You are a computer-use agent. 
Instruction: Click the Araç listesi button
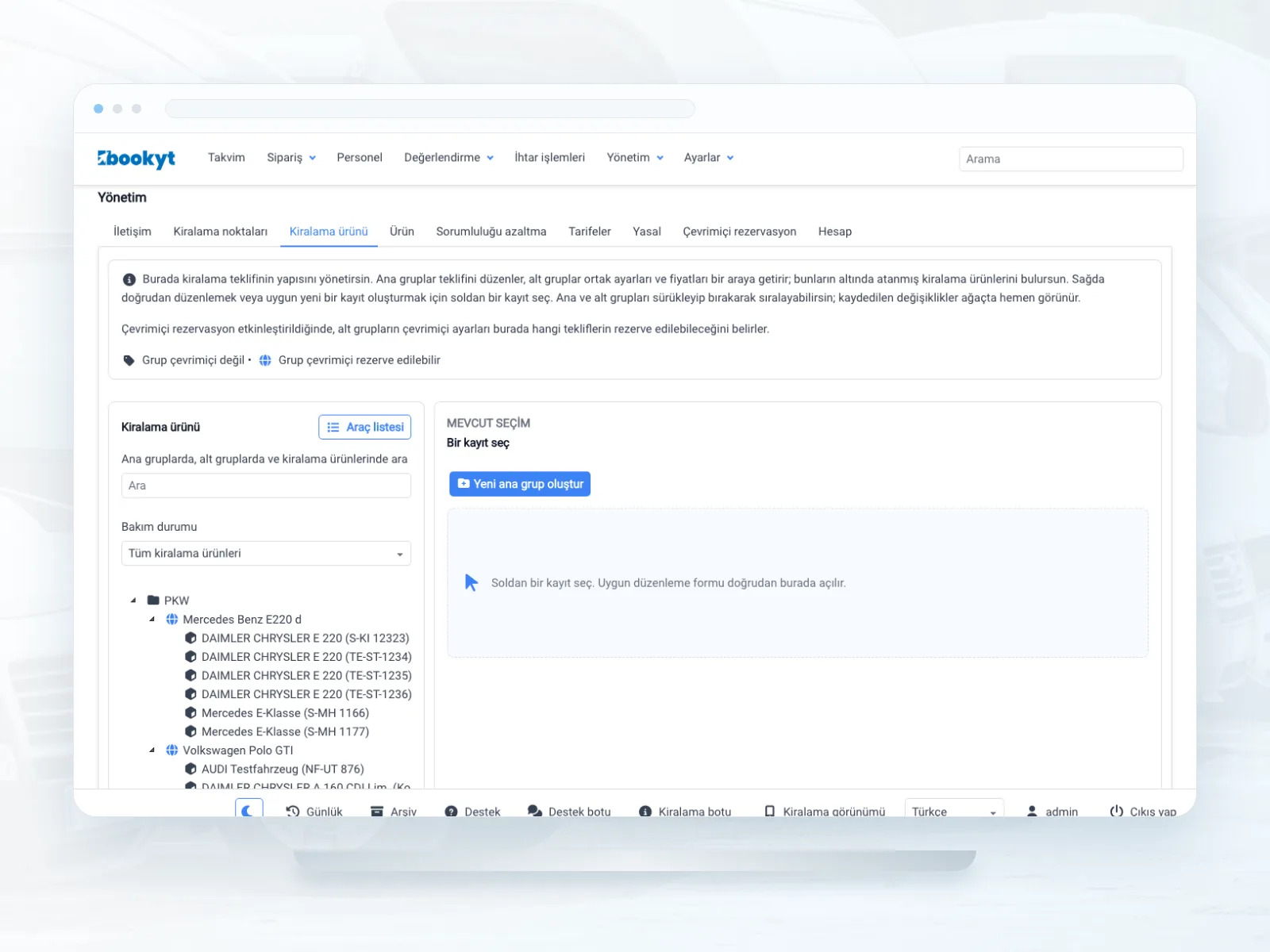point(365,427)
